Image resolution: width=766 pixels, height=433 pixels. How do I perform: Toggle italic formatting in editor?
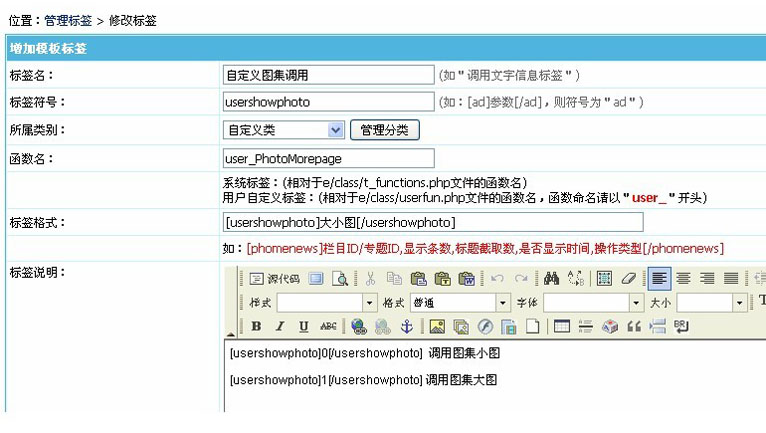[x=279, y=326]
